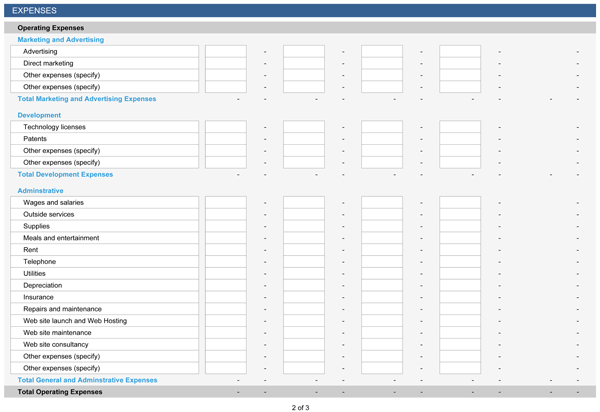Screen dimensions: 600x412
Task: Click the EXPENSES header title
Action: point(34,11)
